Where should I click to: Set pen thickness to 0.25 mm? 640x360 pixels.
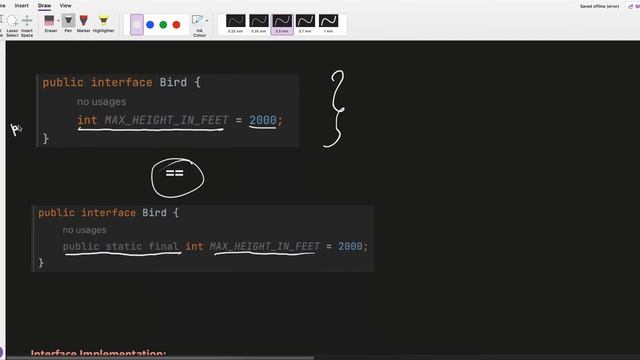236,24
